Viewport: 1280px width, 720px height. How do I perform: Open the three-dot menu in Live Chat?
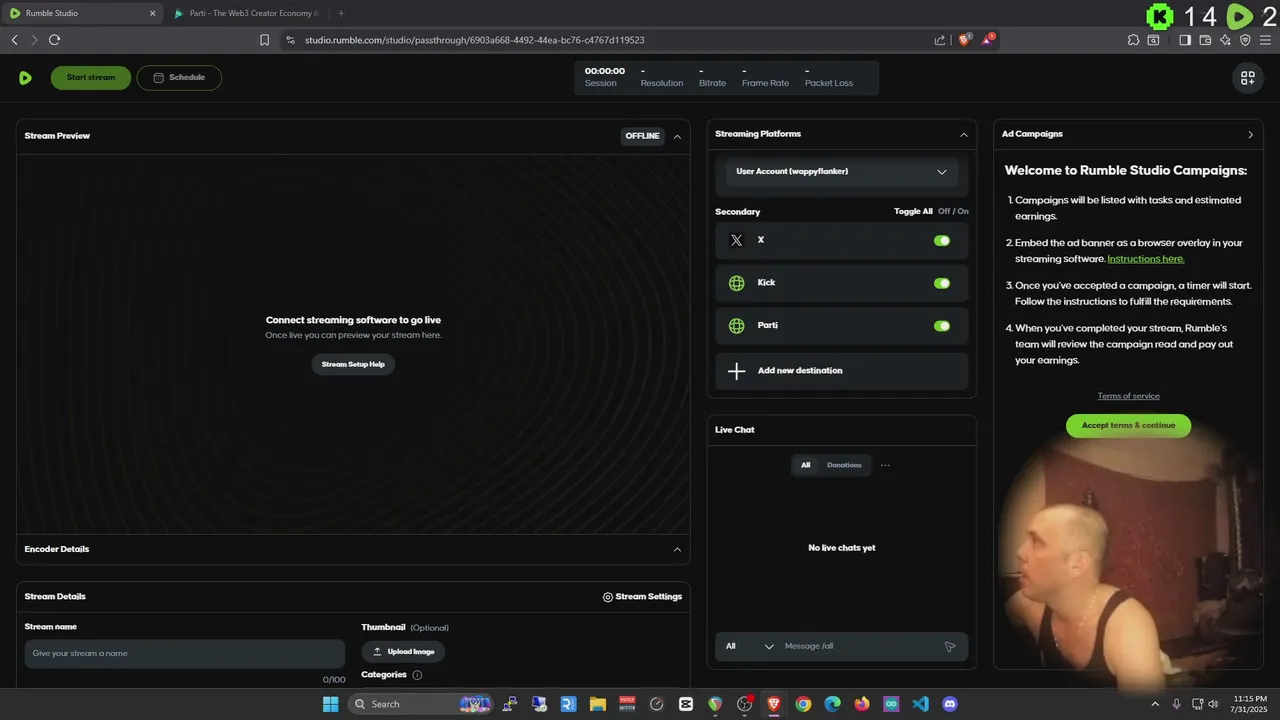pyautogui.click(x=885, y=465)
